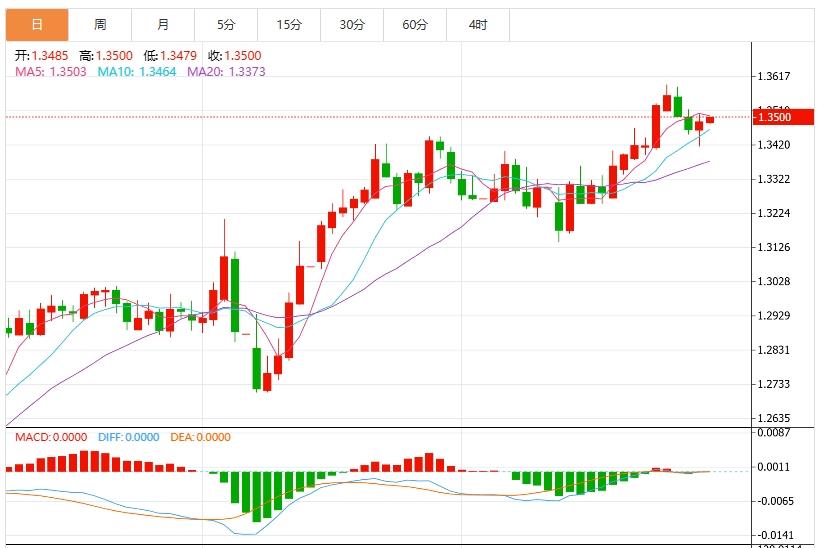Click the 0.0087 MACD axis label
The width and height of the screenshot is (823, 548).
774,433
